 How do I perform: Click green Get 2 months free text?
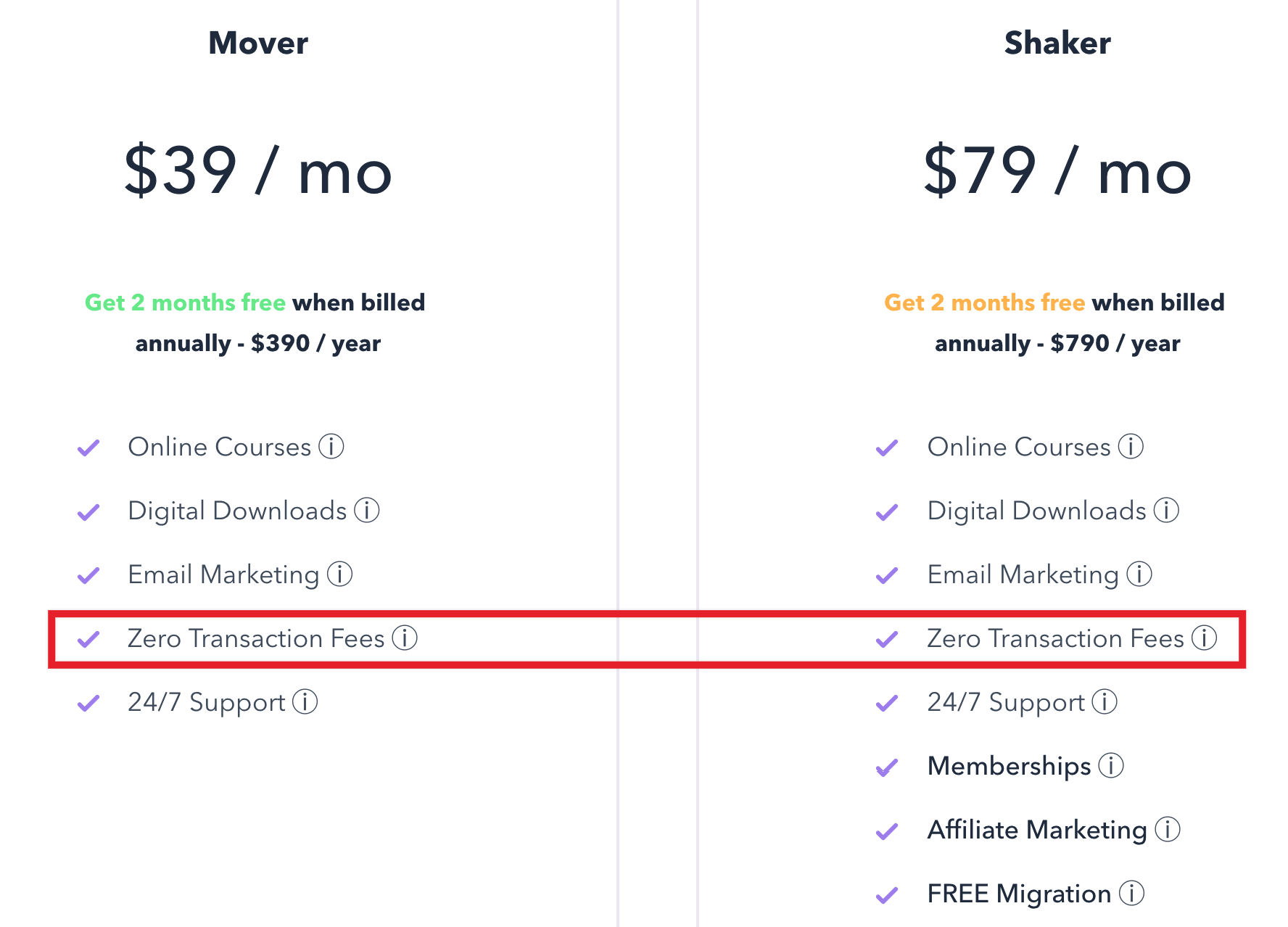point(185,302)
